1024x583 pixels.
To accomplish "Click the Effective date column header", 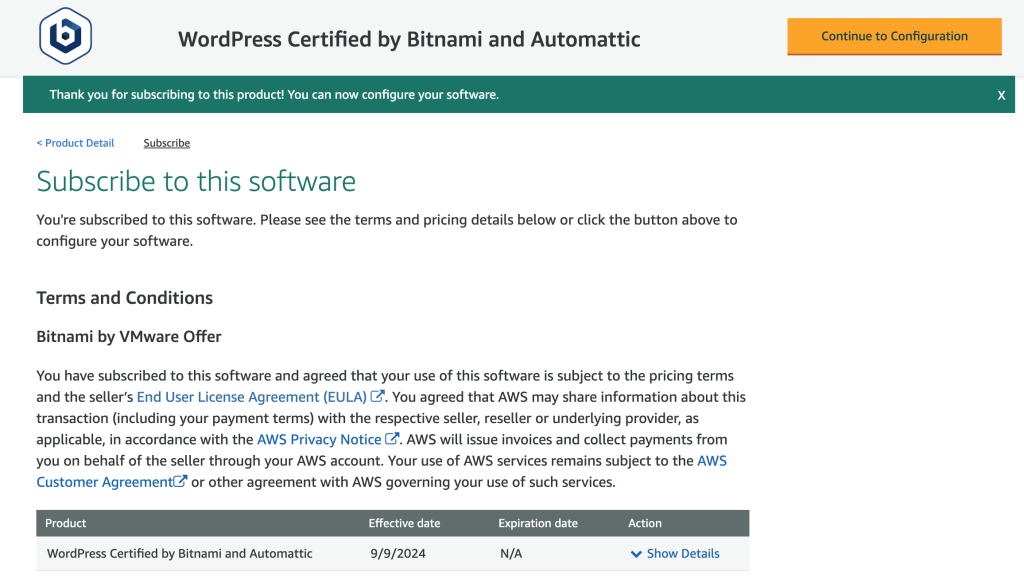I will [x=404, y=524].
